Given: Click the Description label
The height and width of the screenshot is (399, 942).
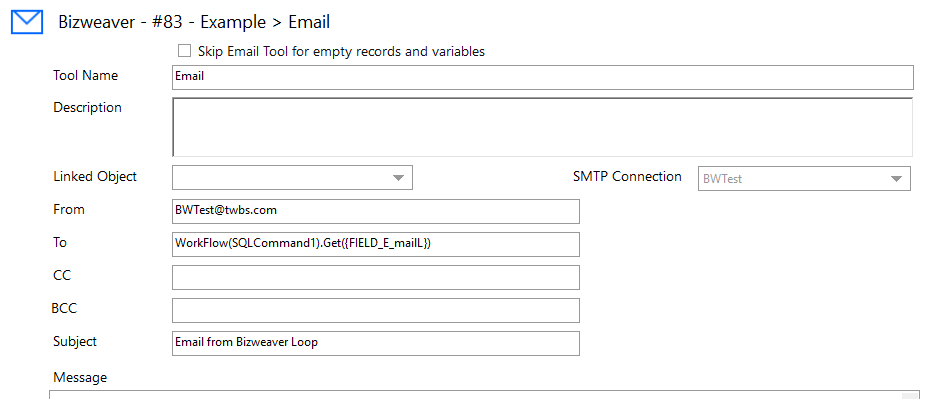Looking at the screenshot, I should (x=87, y=108).
